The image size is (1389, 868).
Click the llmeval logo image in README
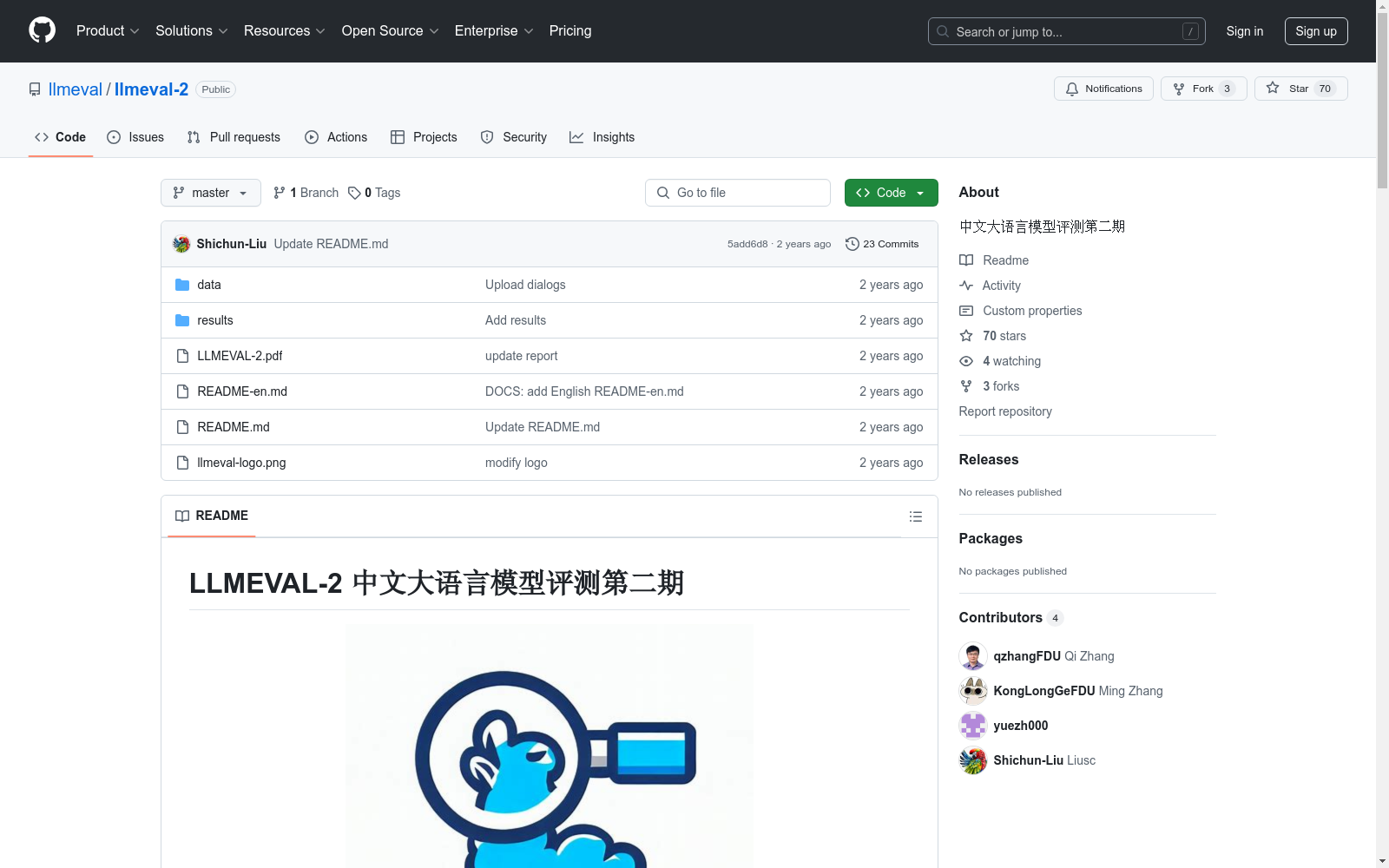(550, 746)
